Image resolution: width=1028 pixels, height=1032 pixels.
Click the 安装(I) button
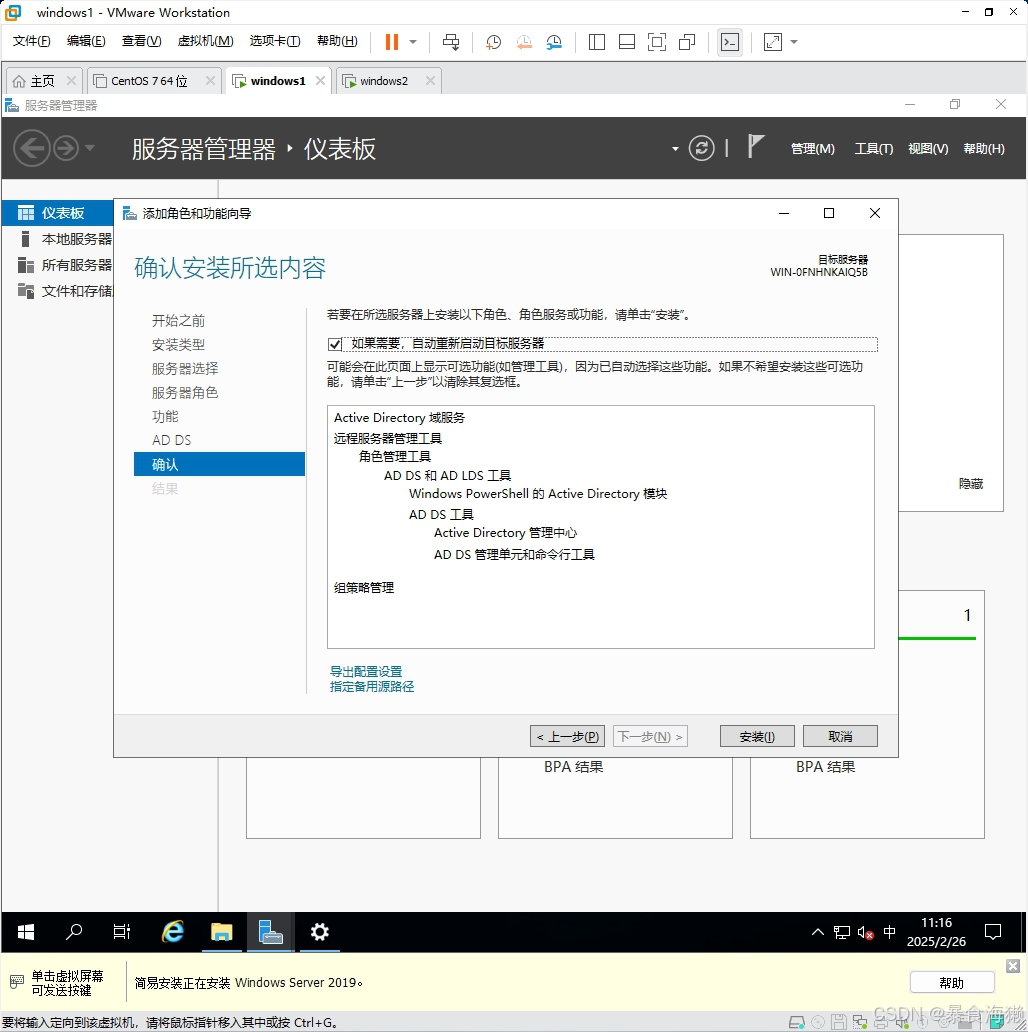click(x=758, y=736)
